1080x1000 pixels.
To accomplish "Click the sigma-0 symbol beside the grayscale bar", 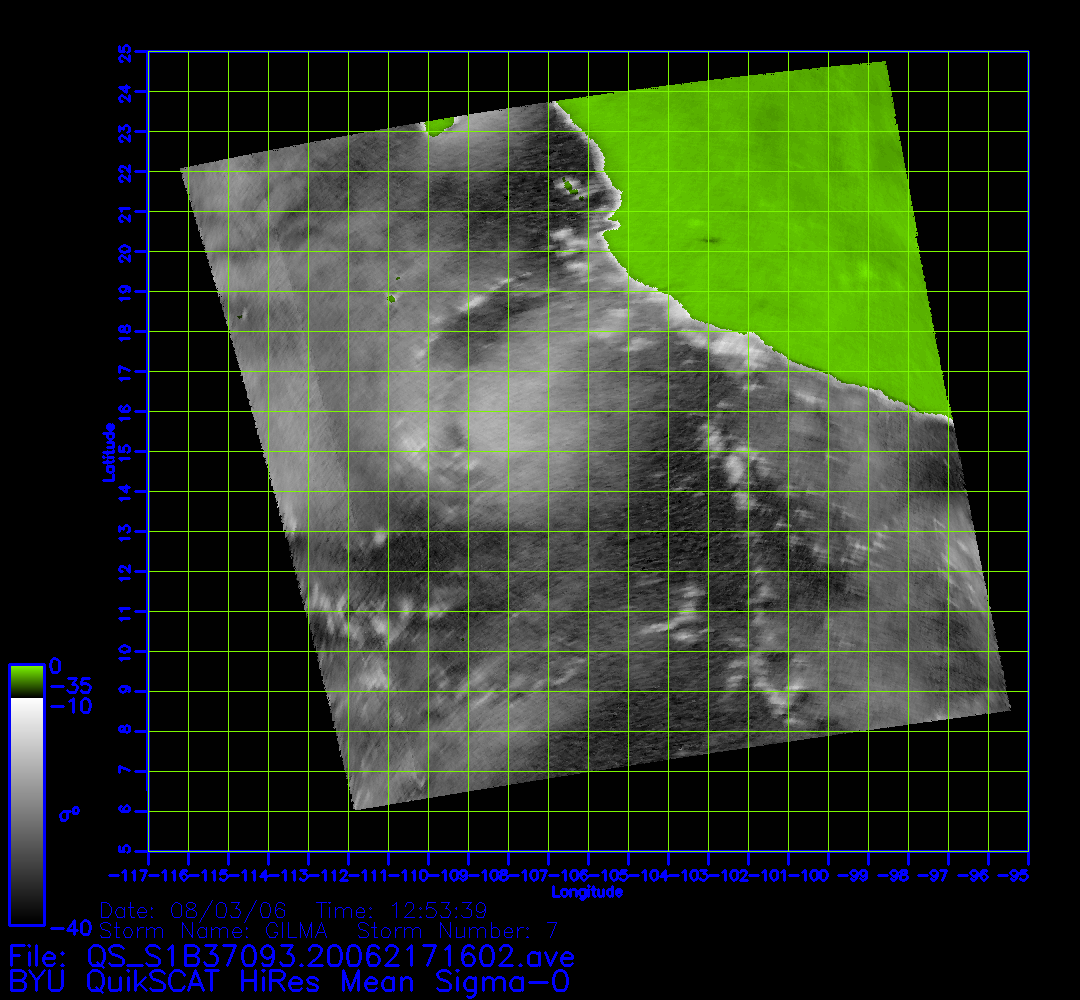I will [69, 814].
